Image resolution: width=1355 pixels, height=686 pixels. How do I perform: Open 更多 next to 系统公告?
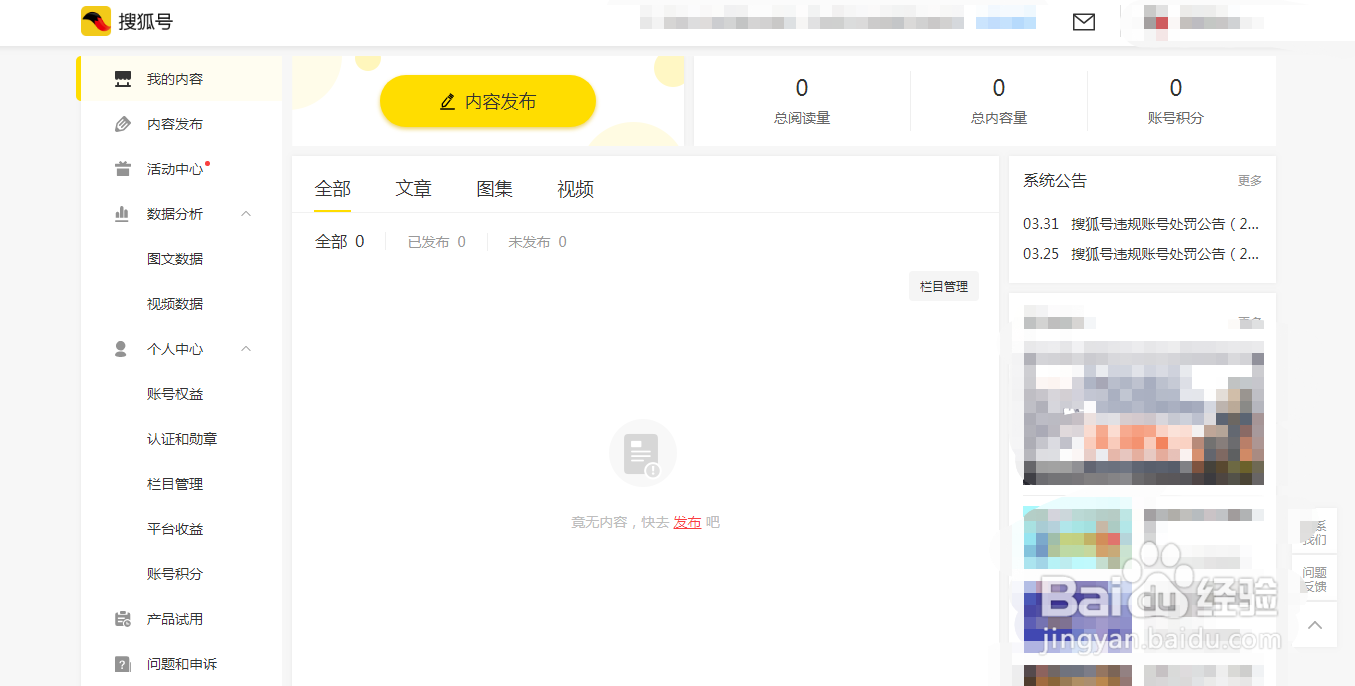pos(1252,180)
